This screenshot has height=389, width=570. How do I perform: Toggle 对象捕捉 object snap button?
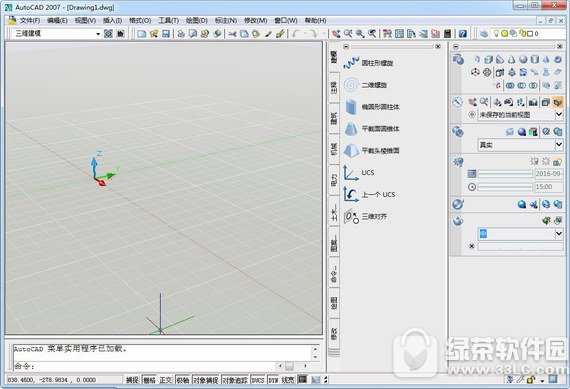click(x=206, y=380)
